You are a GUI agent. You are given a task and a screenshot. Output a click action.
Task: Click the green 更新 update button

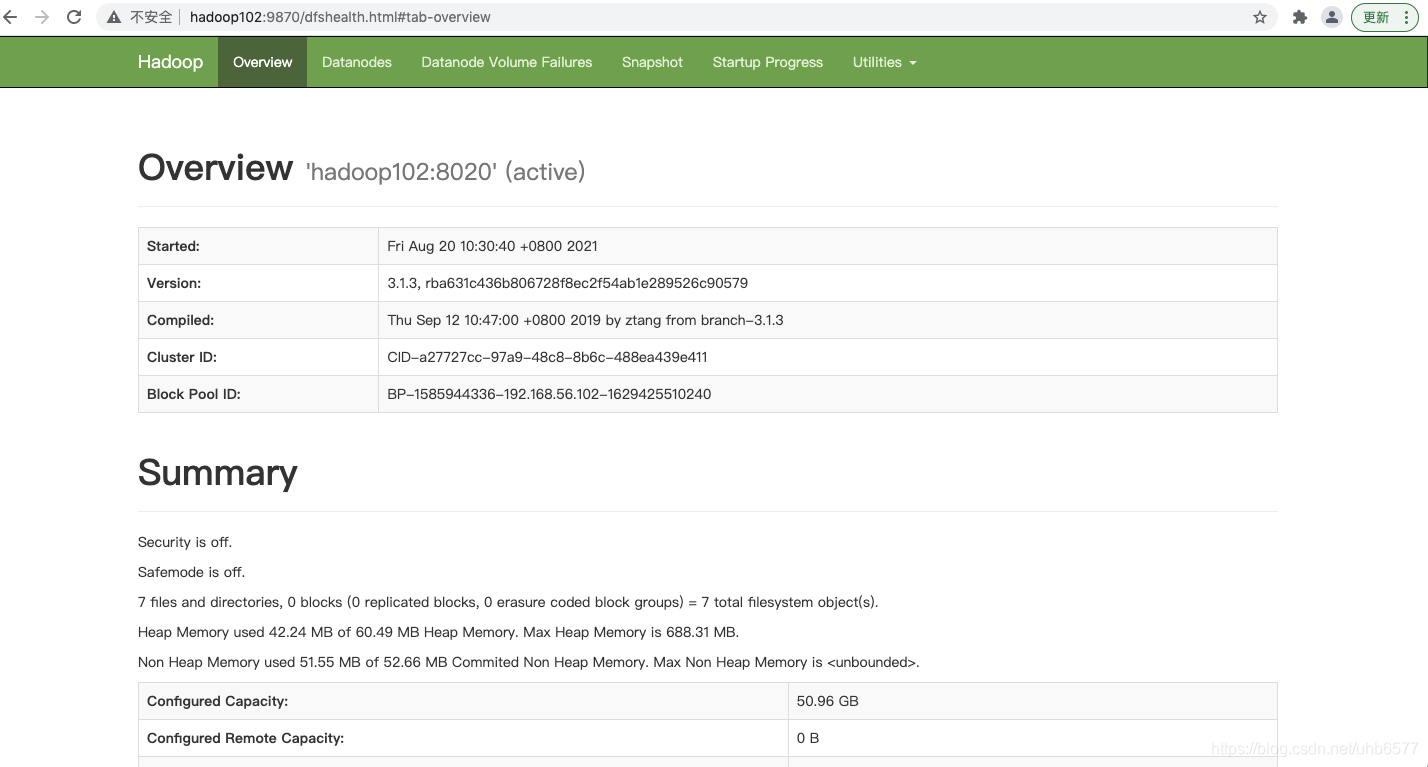coord(1385,17)
